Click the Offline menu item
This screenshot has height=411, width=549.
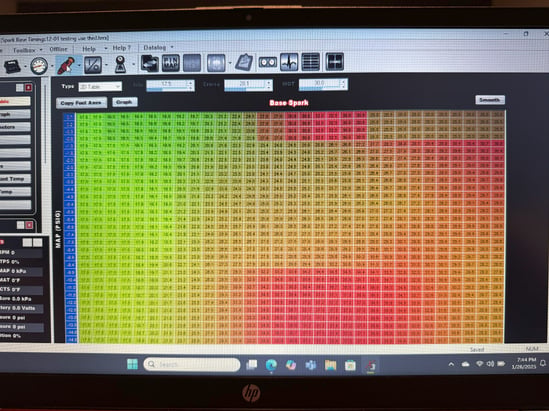(58, 49)
